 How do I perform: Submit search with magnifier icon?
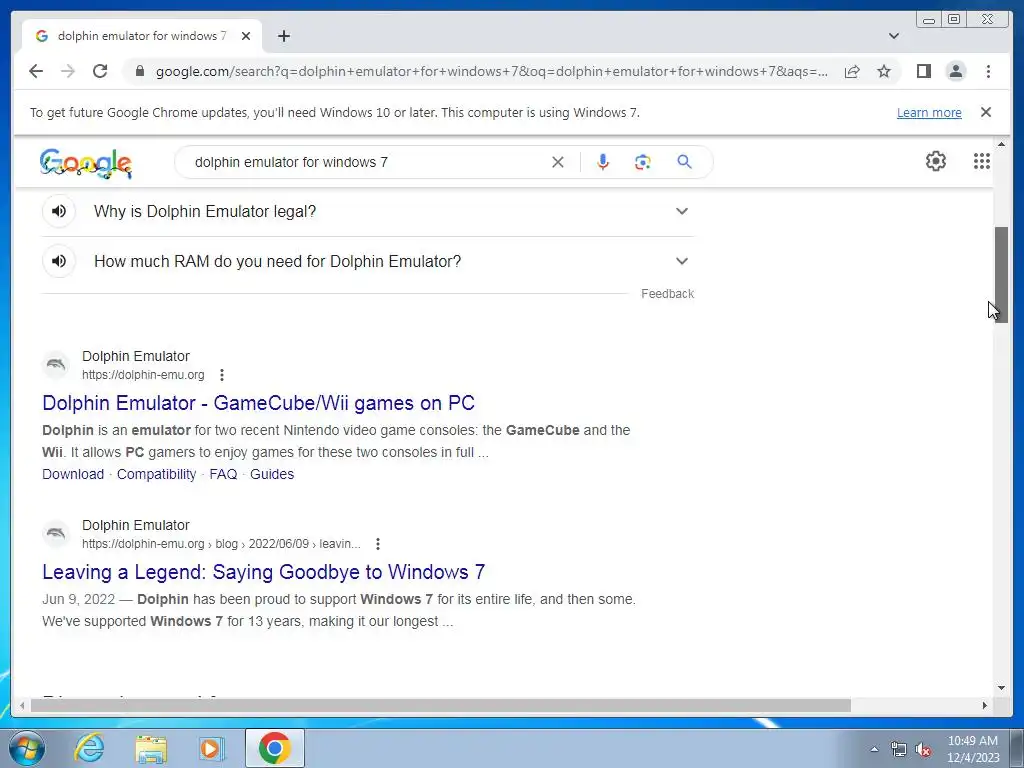point(684,162)
